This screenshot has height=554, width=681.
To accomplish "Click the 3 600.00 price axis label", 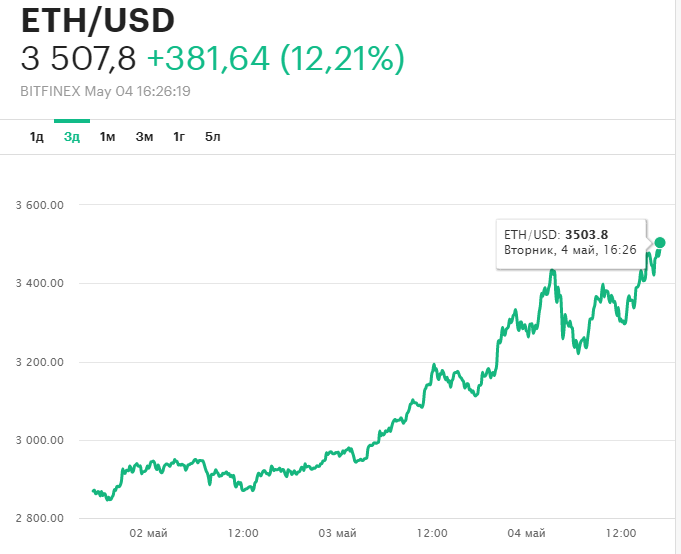I will coord(40,205).
